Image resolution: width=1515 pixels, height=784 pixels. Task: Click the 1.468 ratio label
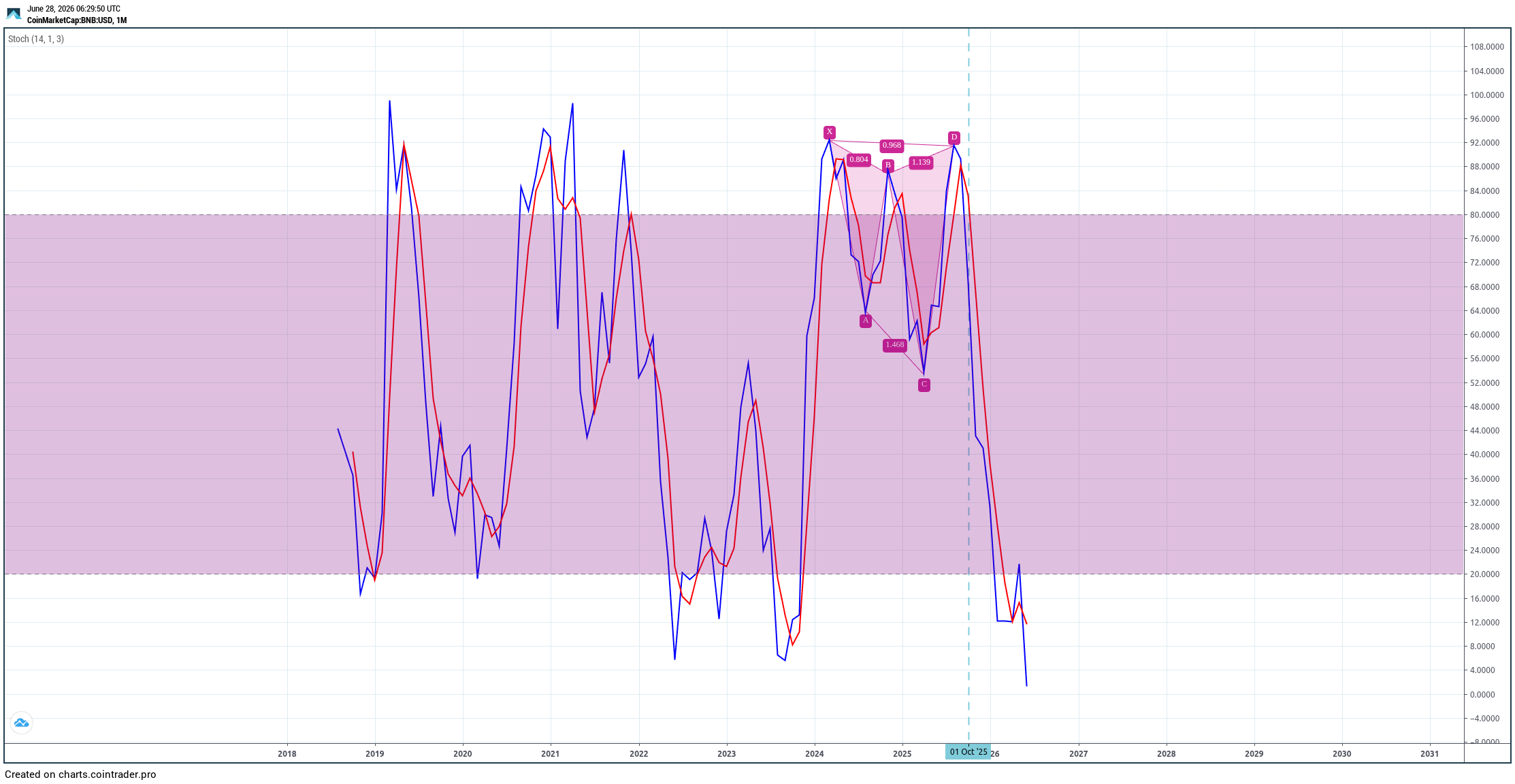(894, 345)
